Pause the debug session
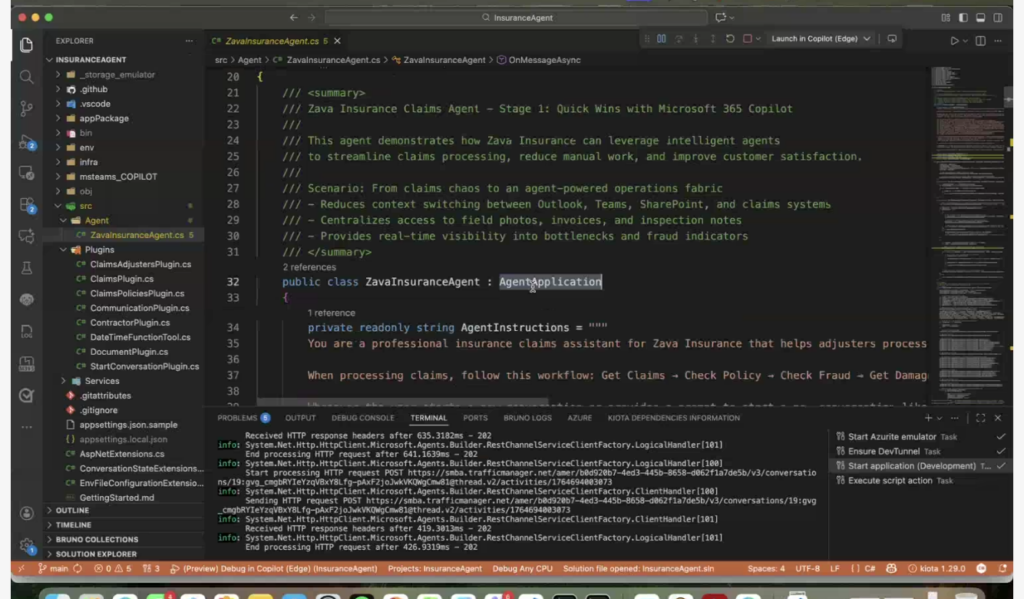1024x599 pixels. tap(661, 39)
